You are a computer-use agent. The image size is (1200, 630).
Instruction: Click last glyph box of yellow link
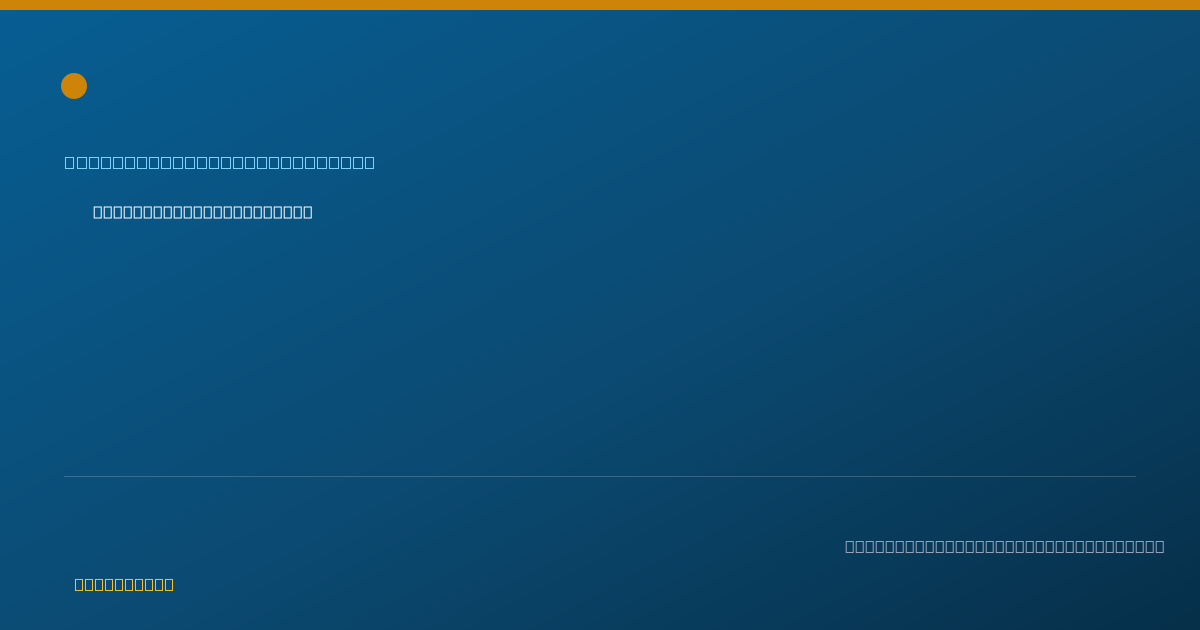click(x=168, y=584)
